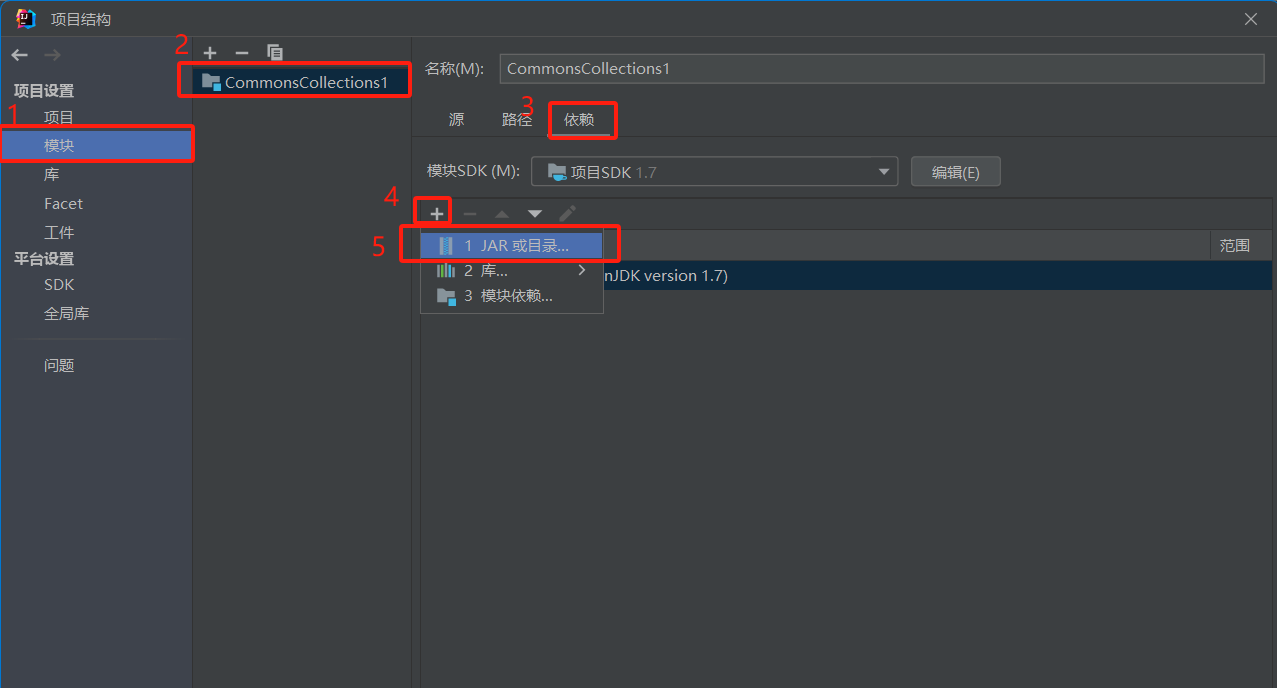
Task: Close the 项目结构 dialog
Action: point(1250,19)
